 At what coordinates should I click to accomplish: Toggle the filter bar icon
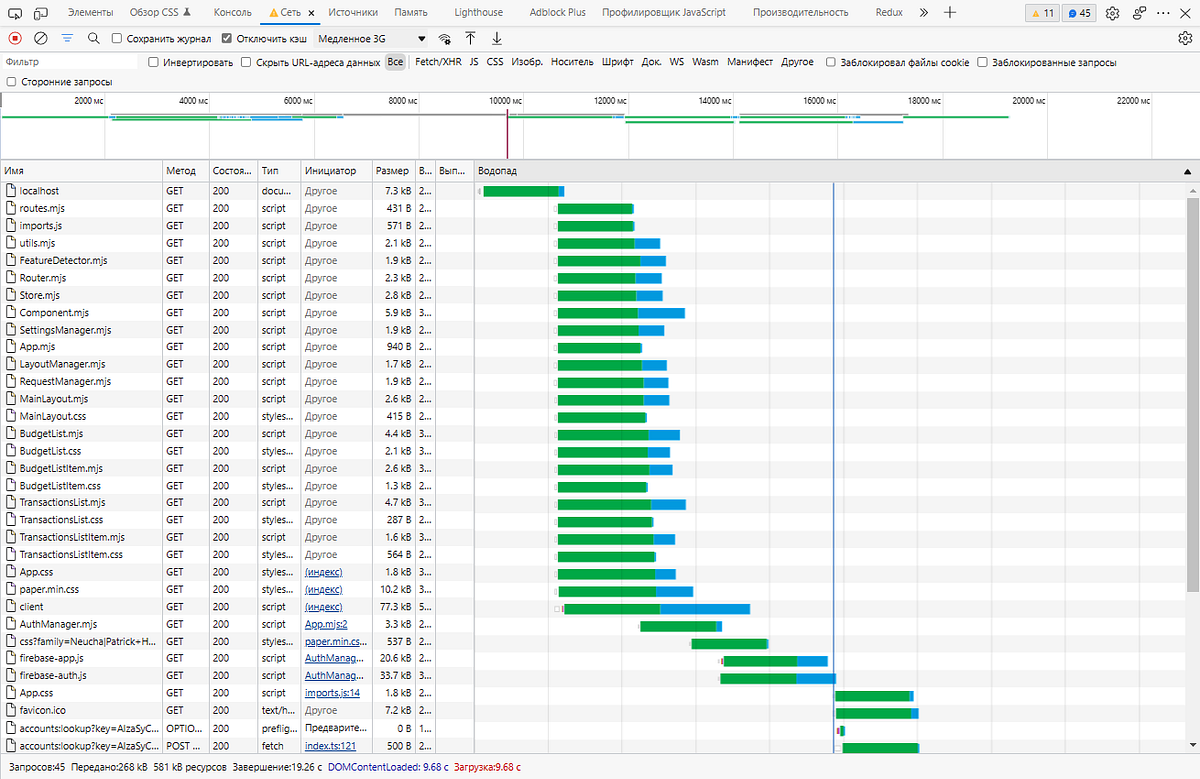pyautogui.click(x=67, y=38)
